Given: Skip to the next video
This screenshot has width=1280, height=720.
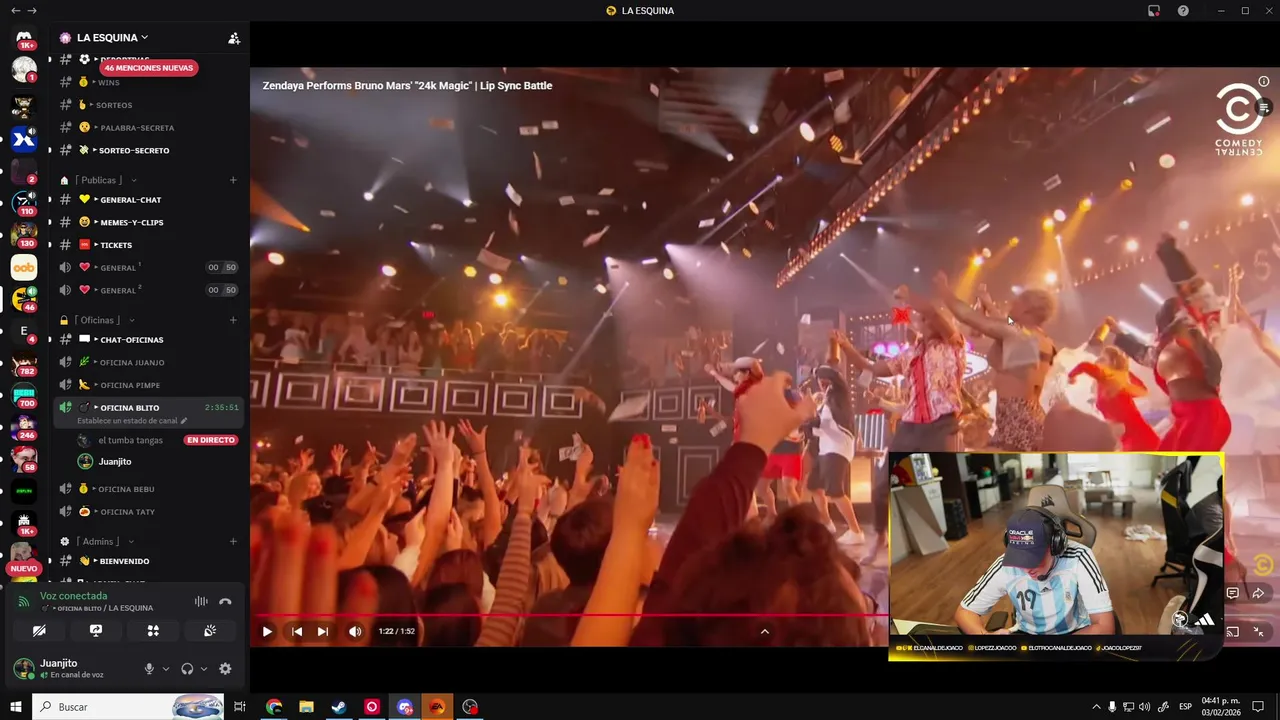Looking at the screenshot, I should pyautogui.click(x=322, y=631).
